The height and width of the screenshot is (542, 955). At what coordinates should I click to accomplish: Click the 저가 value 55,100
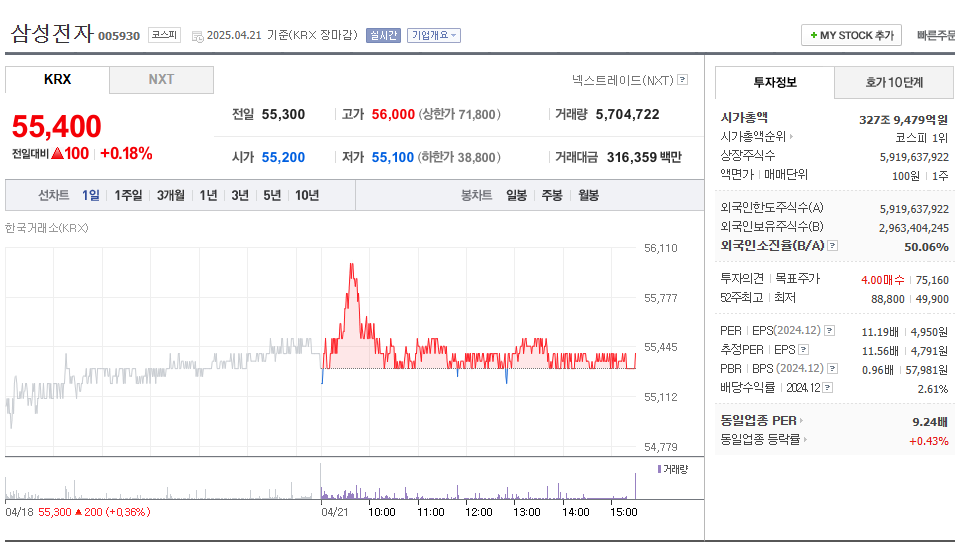pos(393,157)
